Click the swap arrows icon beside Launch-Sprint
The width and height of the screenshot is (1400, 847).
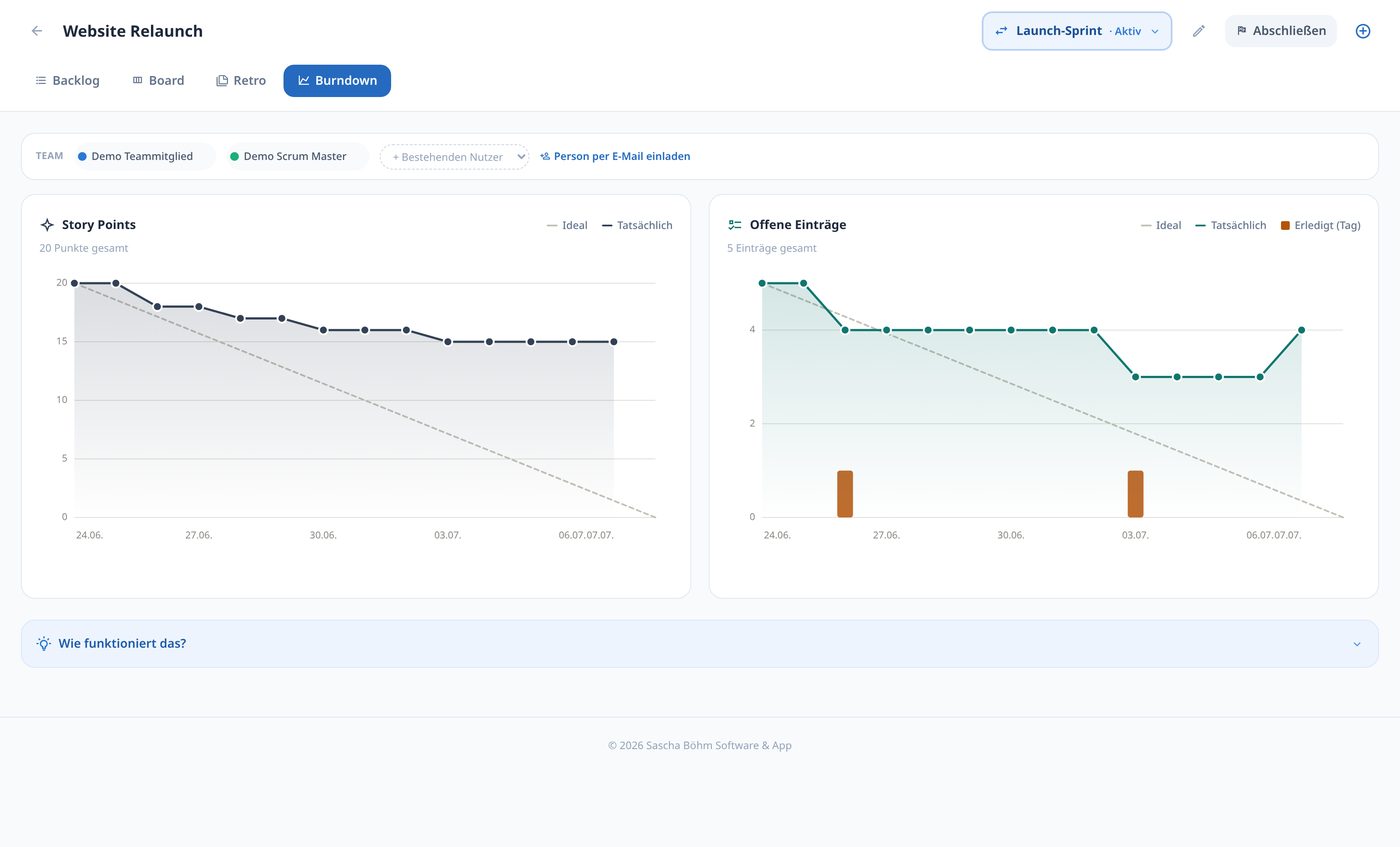pyautogui.click(x=1001, y=31)
